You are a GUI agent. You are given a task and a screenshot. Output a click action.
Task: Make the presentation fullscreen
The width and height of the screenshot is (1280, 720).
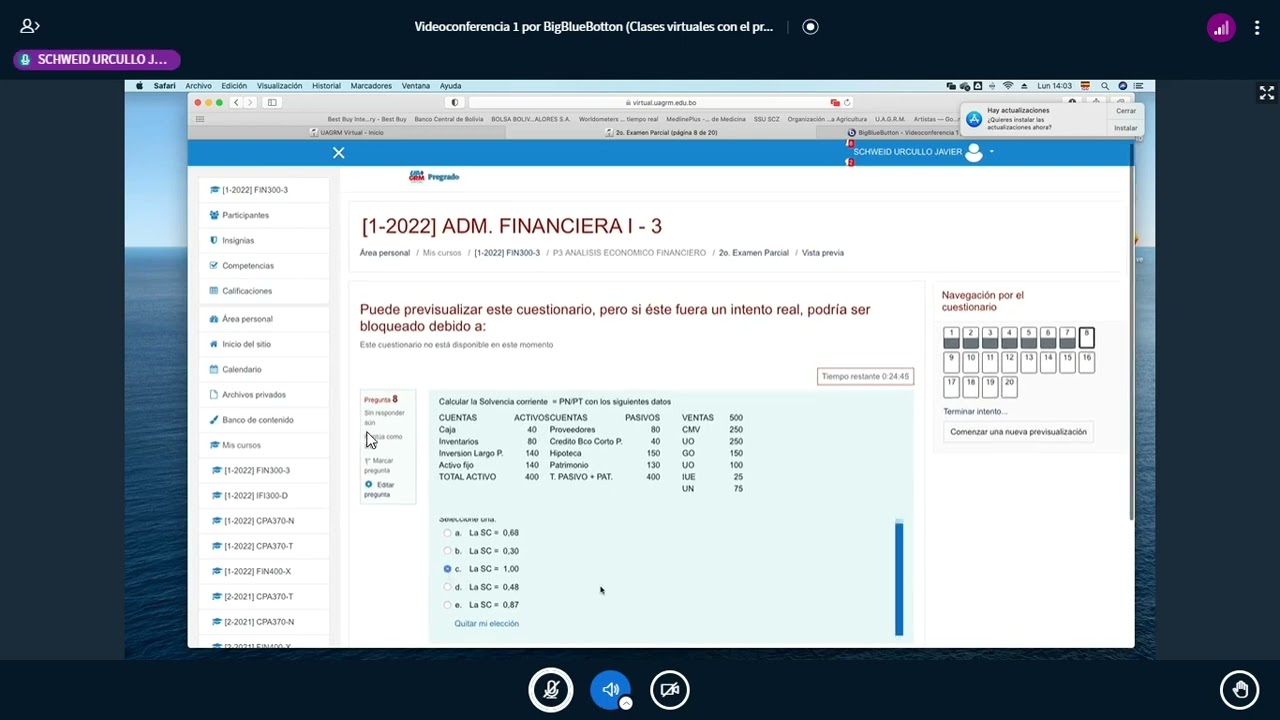point(1266,93)
